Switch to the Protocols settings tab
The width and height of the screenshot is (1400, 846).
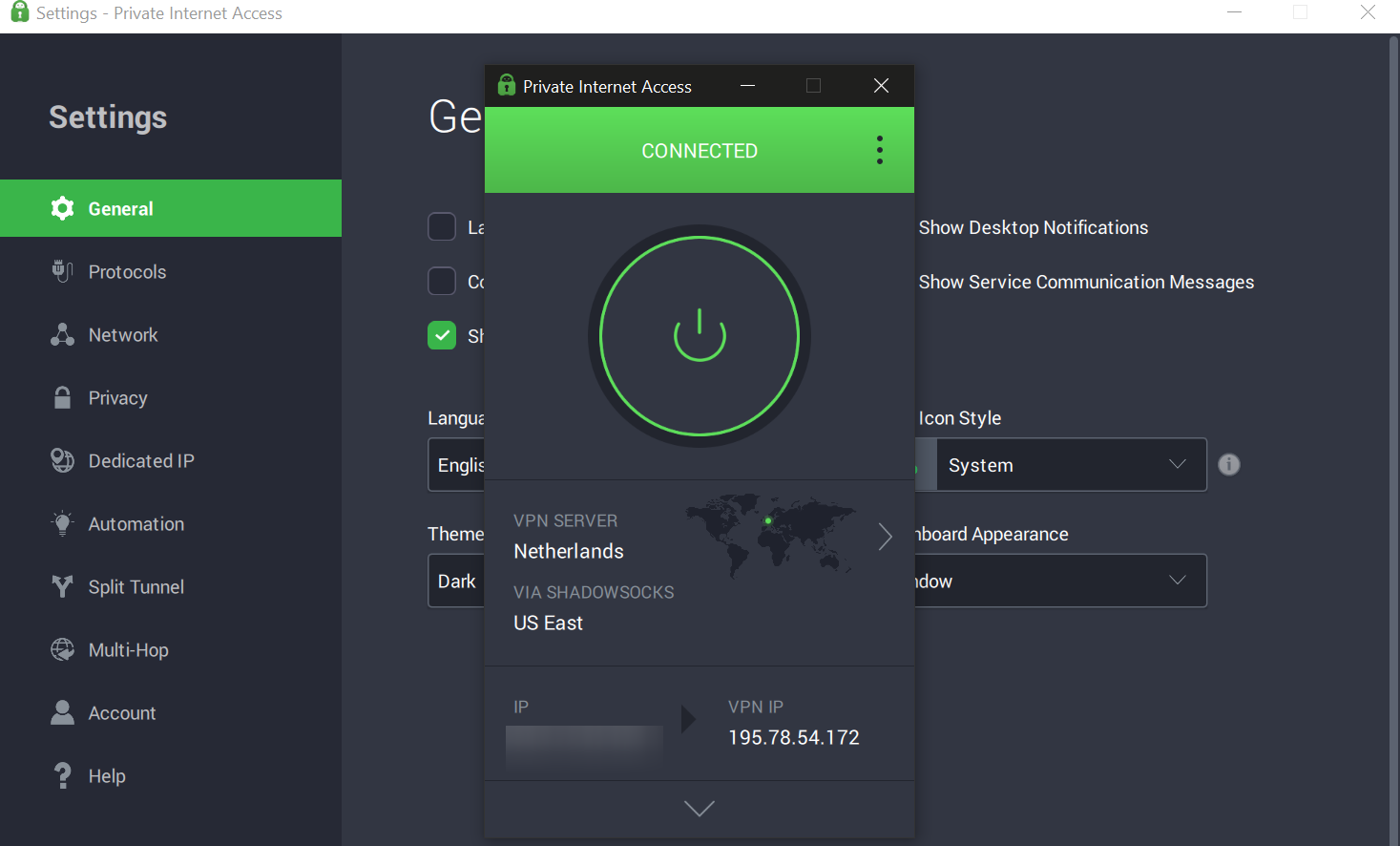(171, 271)
